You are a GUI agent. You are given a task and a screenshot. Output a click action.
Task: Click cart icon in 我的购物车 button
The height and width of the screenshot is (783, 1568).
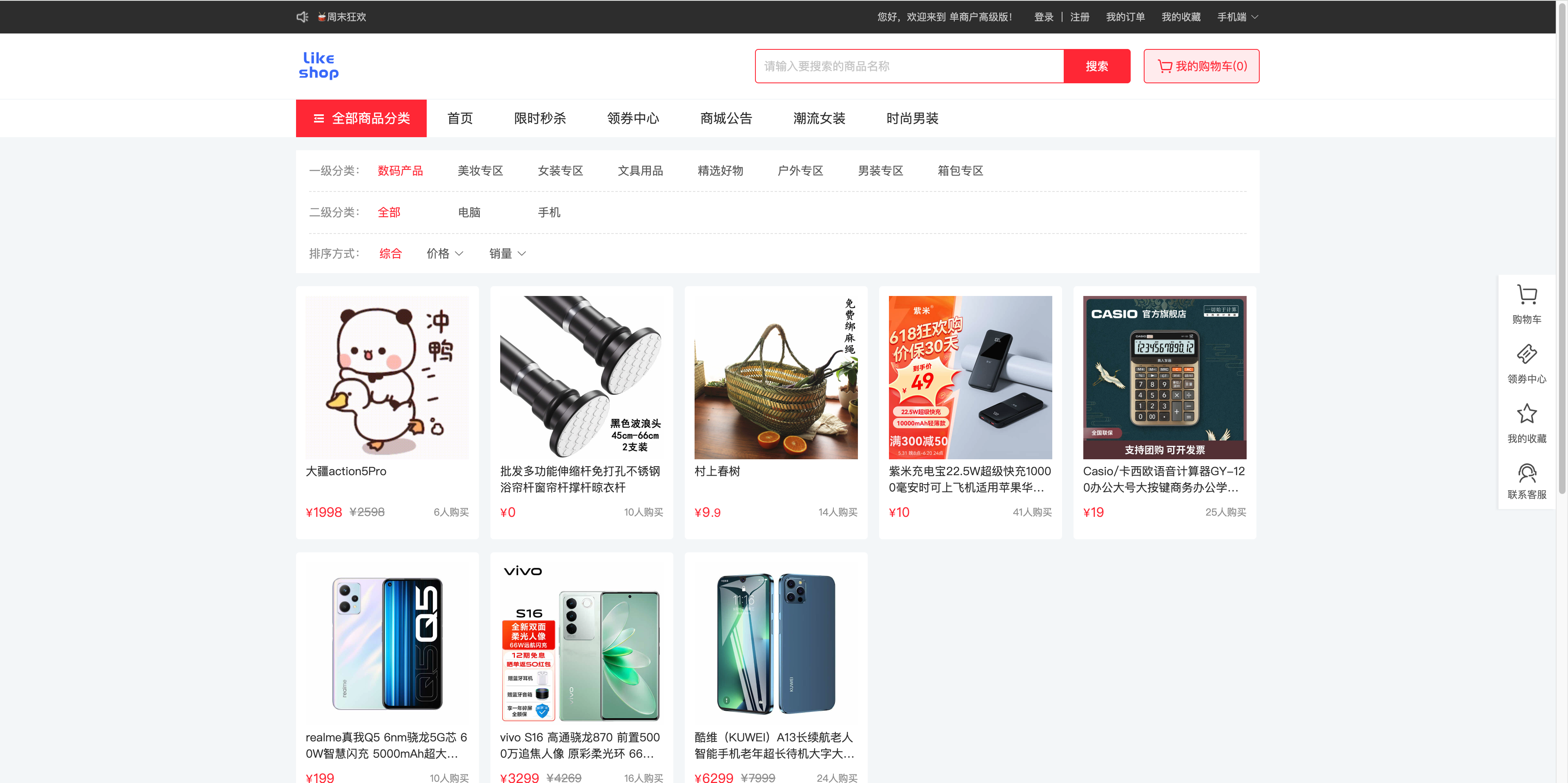tap(1165, 66)
